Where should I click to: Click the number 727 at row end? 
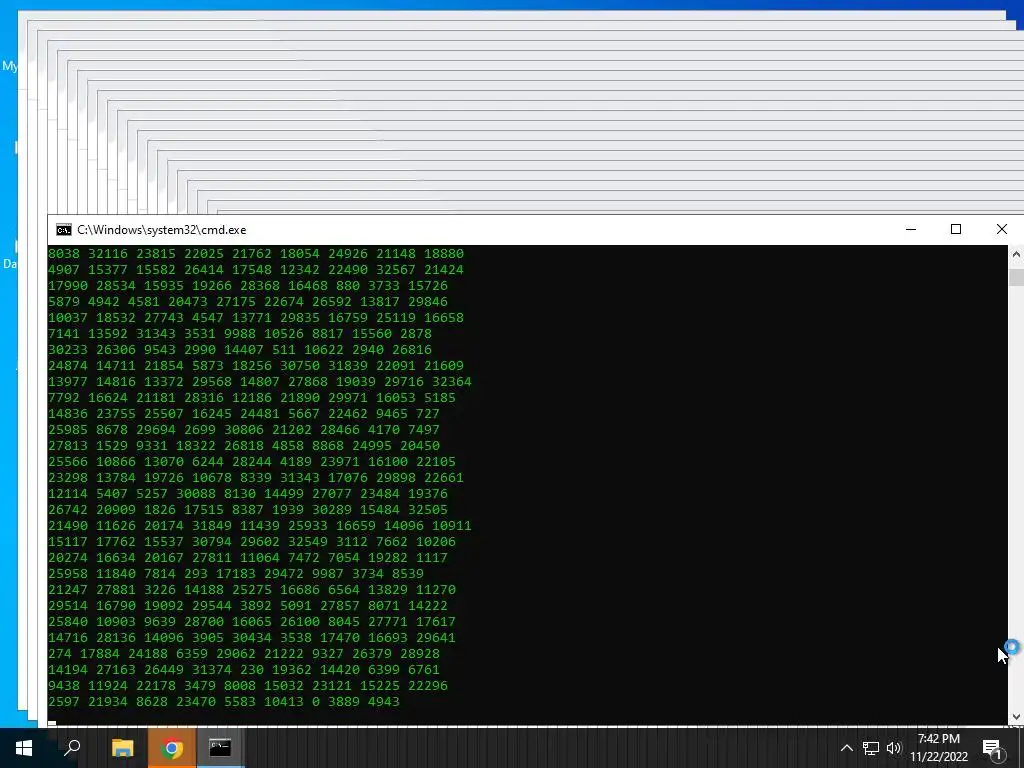click(x=428, y=413)
